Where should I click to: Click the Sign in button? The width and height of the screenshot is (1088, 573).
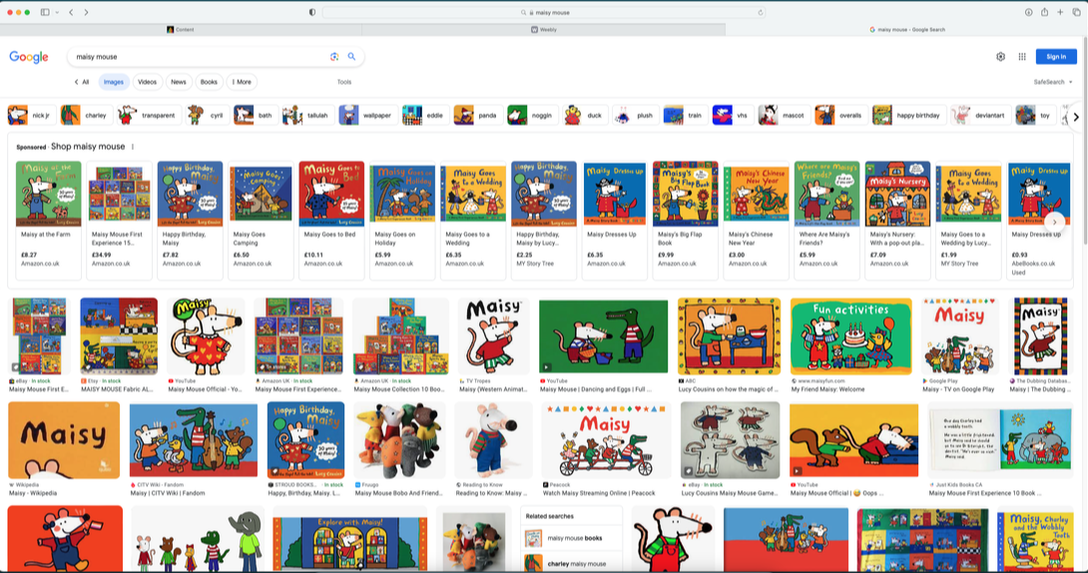click(1056, 57)
